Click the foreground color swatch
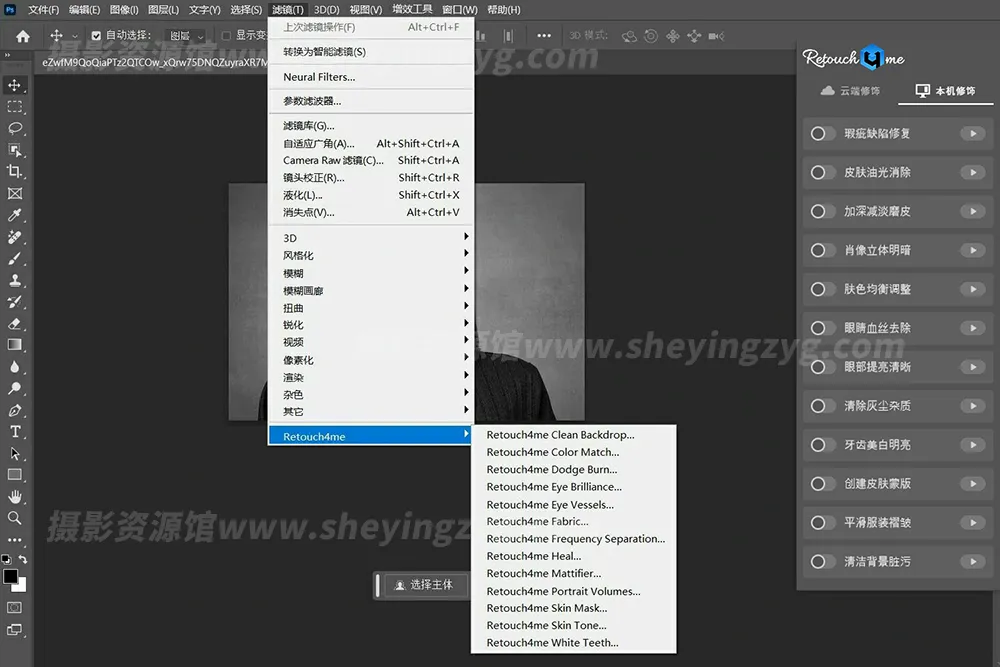 pyautogui.click(x=10, y=576)
